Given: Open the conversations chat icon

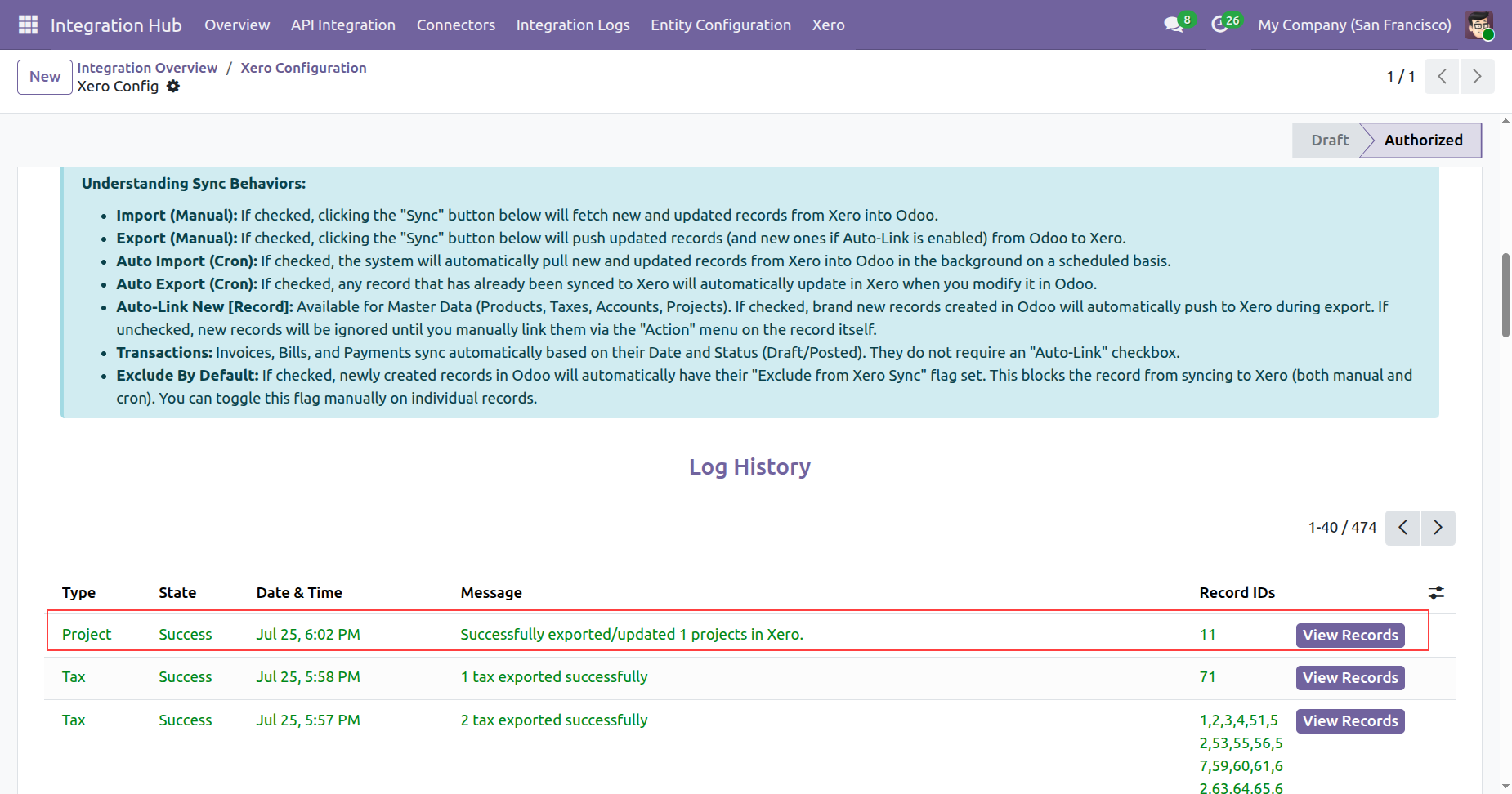Looking at the screenshot, I should [1175, 25].
